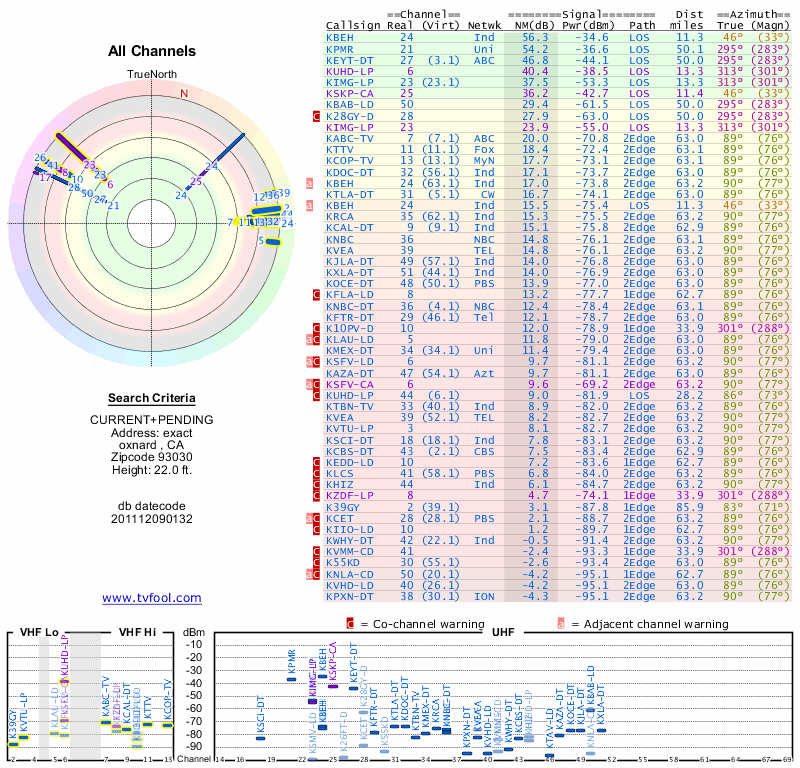Click the KABC-TV bar in VHF Hi chart
Viewport: 800px width, 768px height.
[106, 722]
